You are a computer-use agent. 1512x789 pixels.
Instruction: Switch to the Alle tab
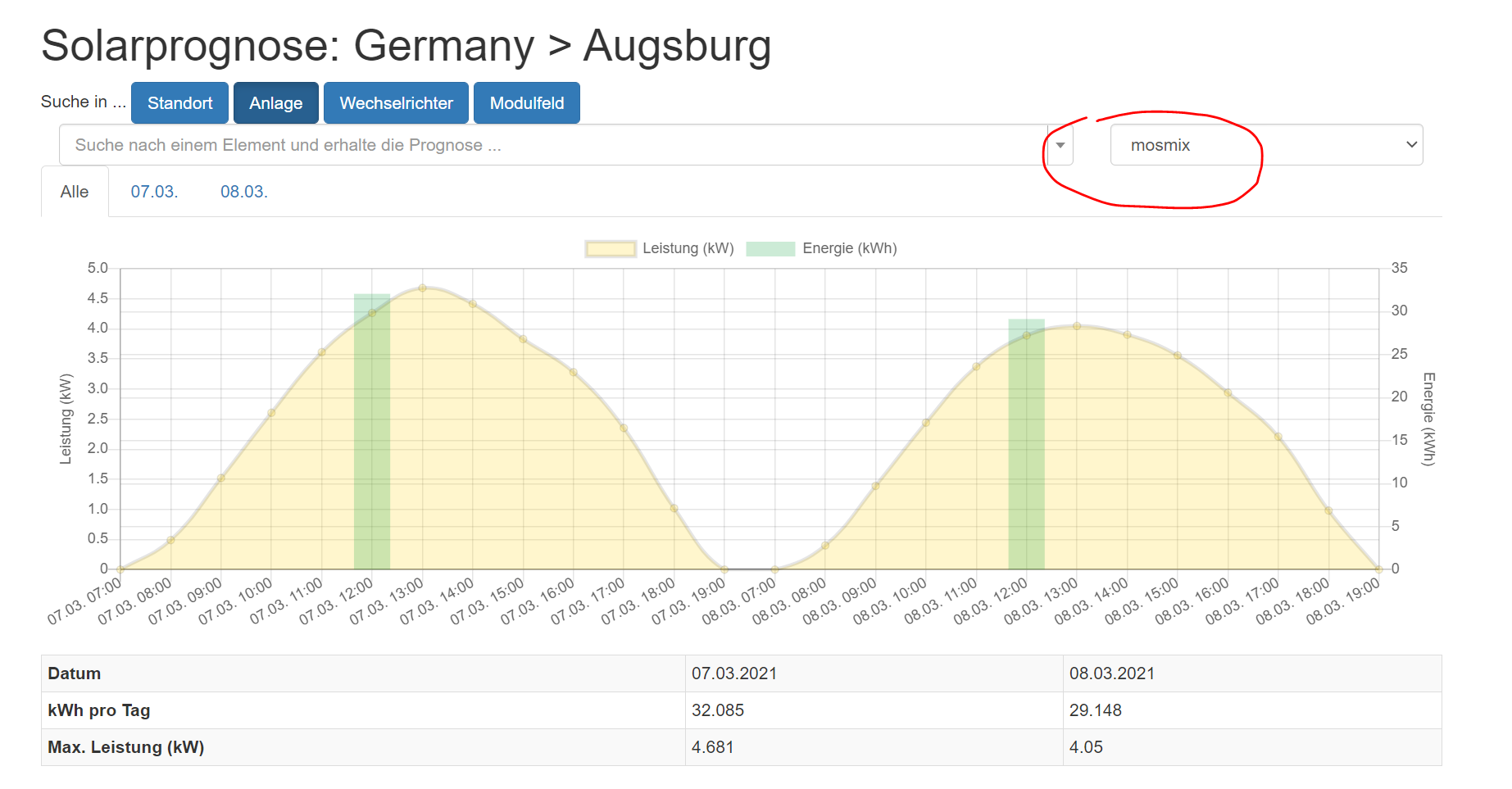click(75, 192)
